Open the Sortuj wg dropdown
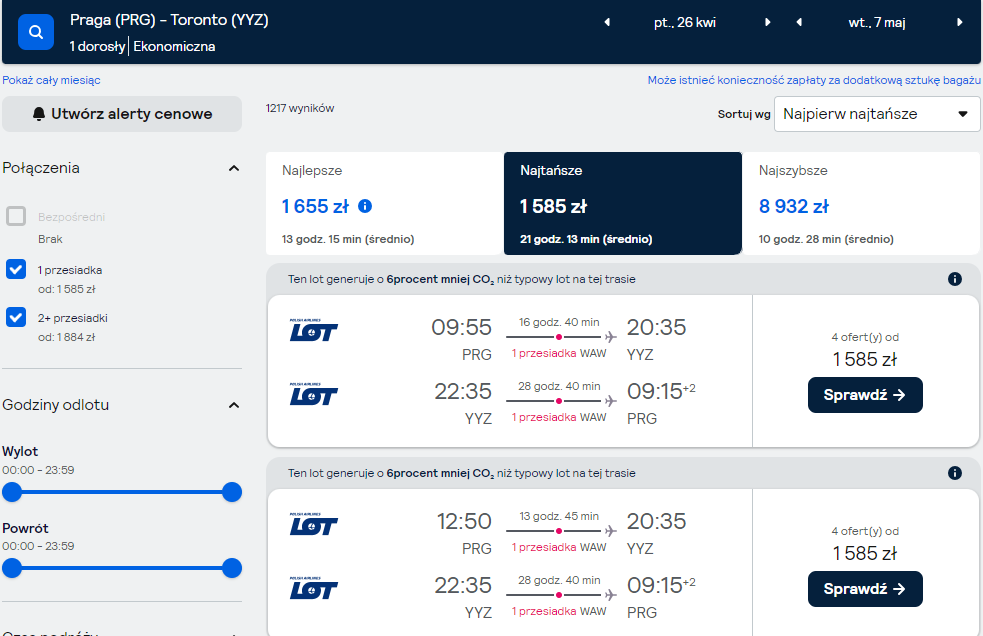 coord(877,114)
